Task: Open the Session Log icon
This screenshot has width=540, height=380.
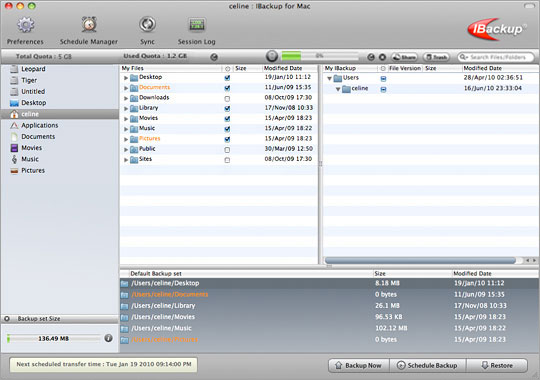Action: pyautogui.click(x=197, y=24)
